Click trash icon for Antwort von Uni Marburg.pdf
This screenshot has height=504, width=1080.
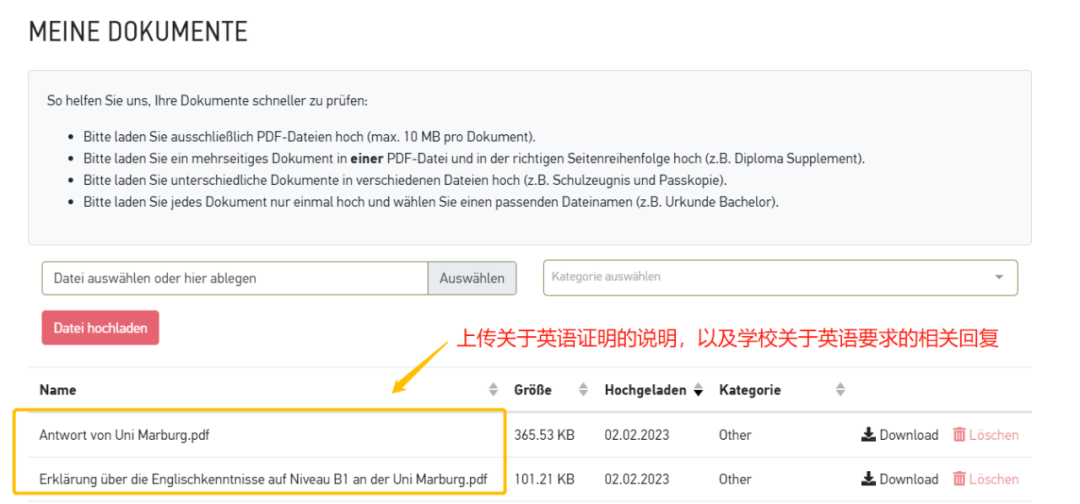click(959, 435)
